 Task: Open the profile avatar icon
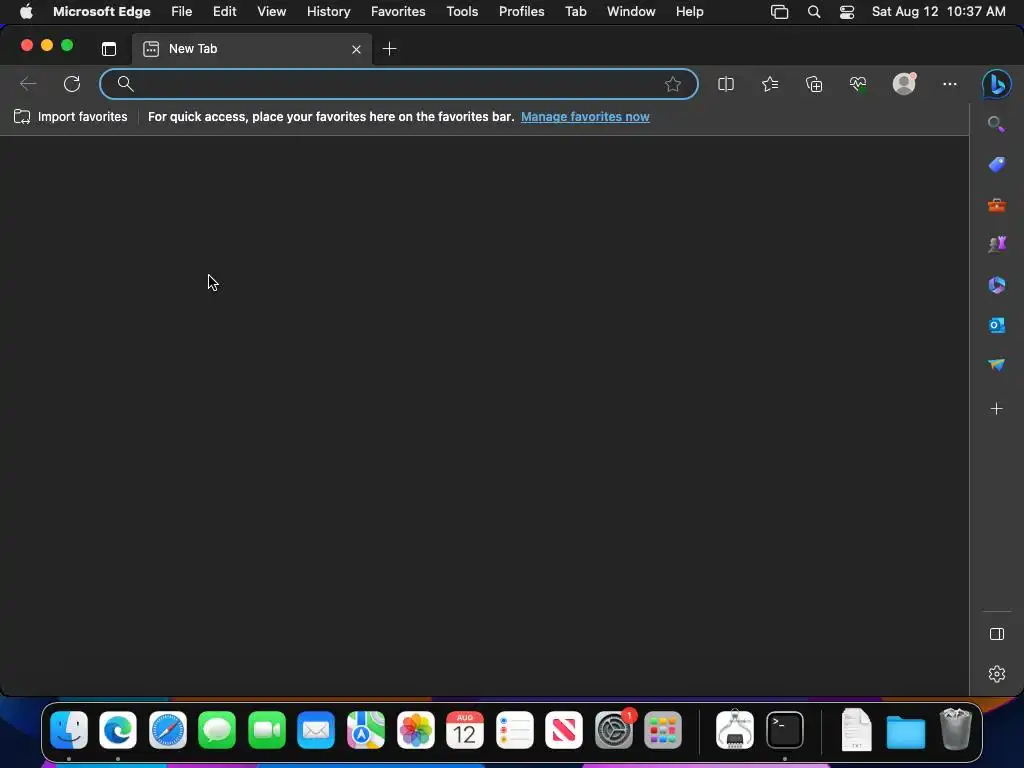(904, 84)
